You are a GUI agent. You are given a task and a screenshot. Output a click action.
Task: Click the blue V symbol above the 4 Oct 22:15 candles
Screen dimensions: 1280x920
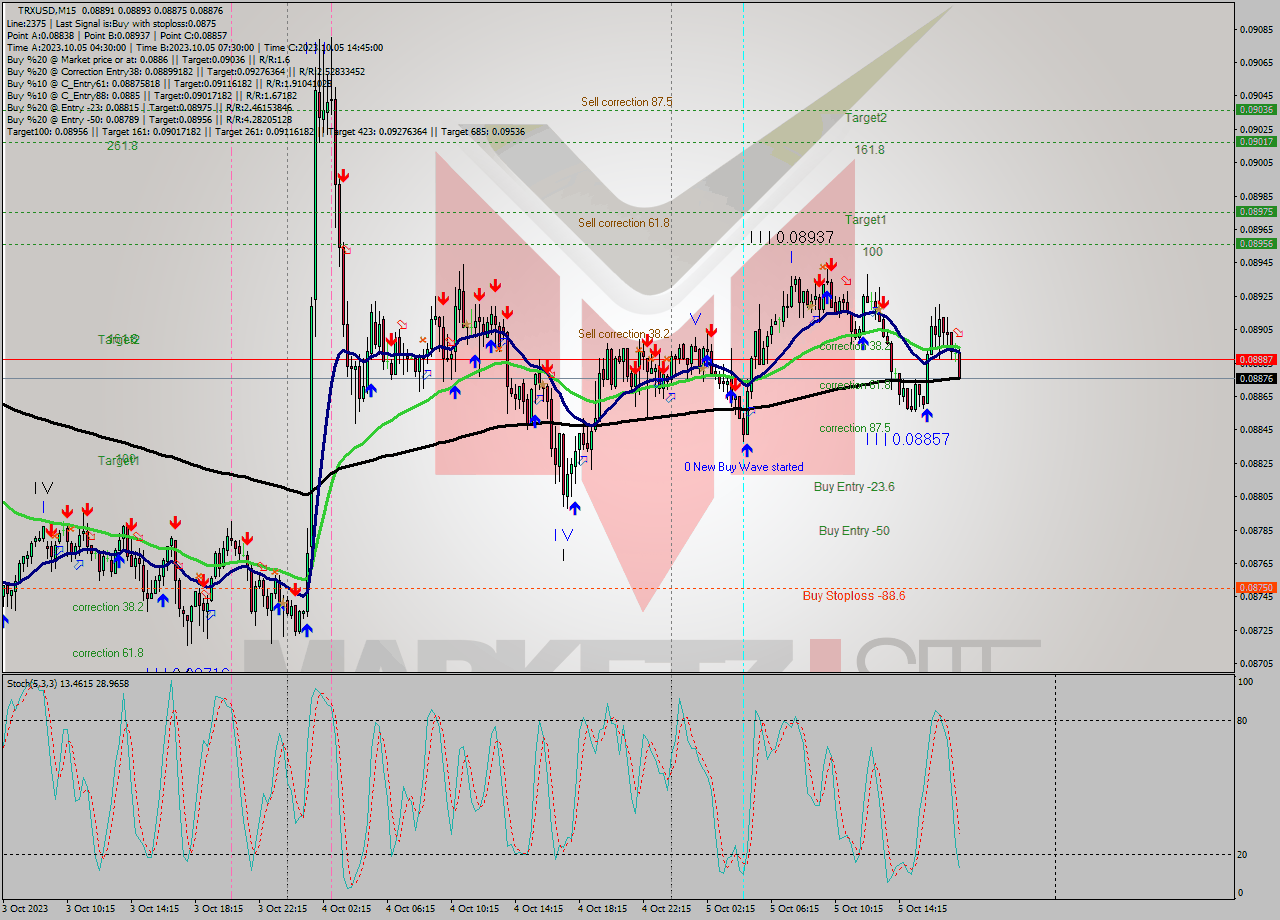coord(697,317)
